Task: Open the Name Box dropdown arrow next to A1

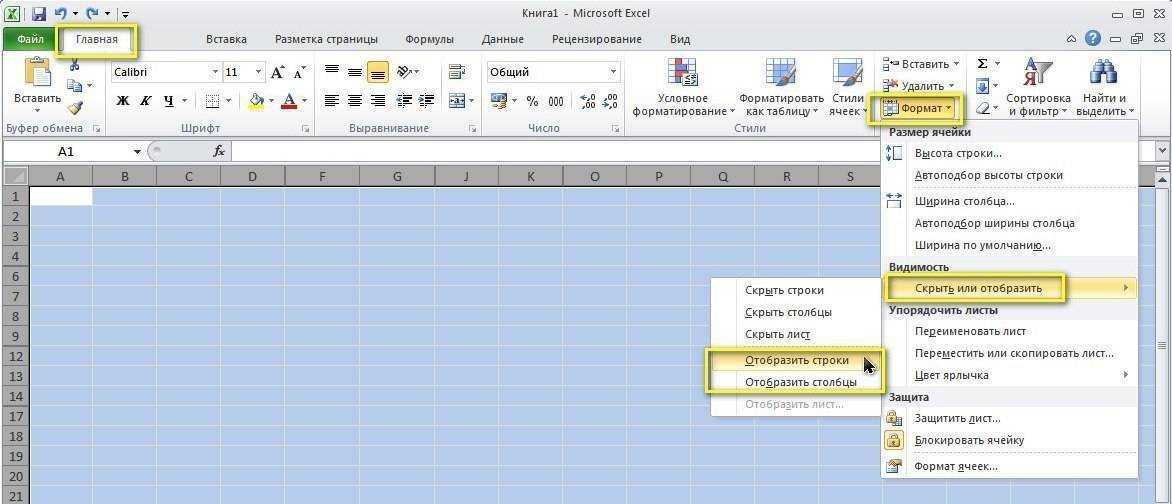Action: pos(138,152)
